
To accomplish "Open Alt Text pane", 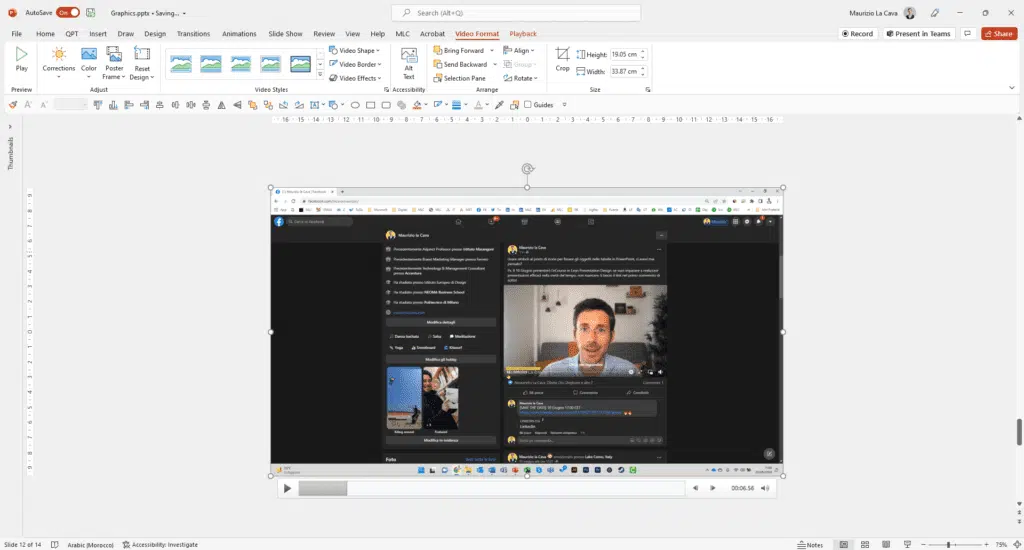I will click(408, 62).
